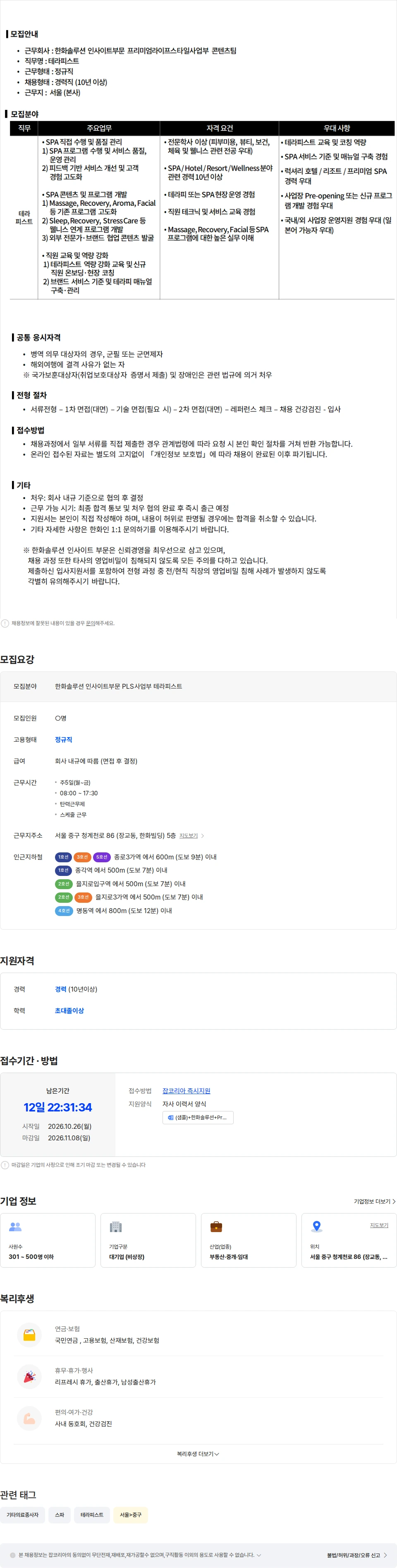Click the chevron after the address 지도보기
The width and height of the screenshot is (397, 1568).
point(203,836)
